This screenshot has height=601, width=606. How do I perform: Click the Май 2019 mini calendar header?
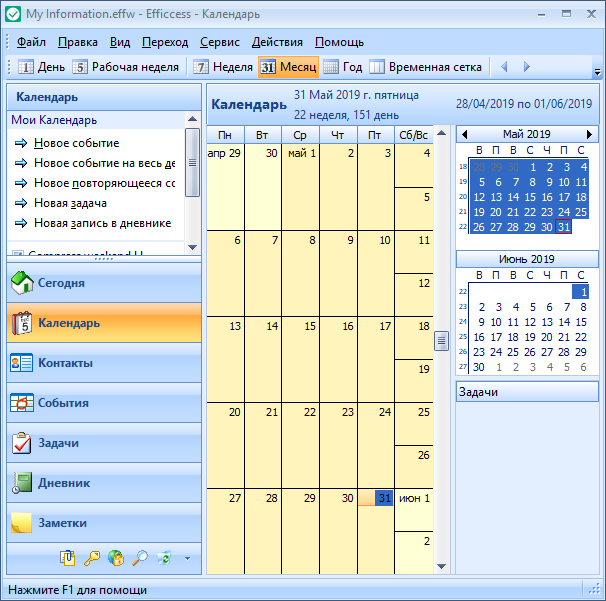[527, 134]
